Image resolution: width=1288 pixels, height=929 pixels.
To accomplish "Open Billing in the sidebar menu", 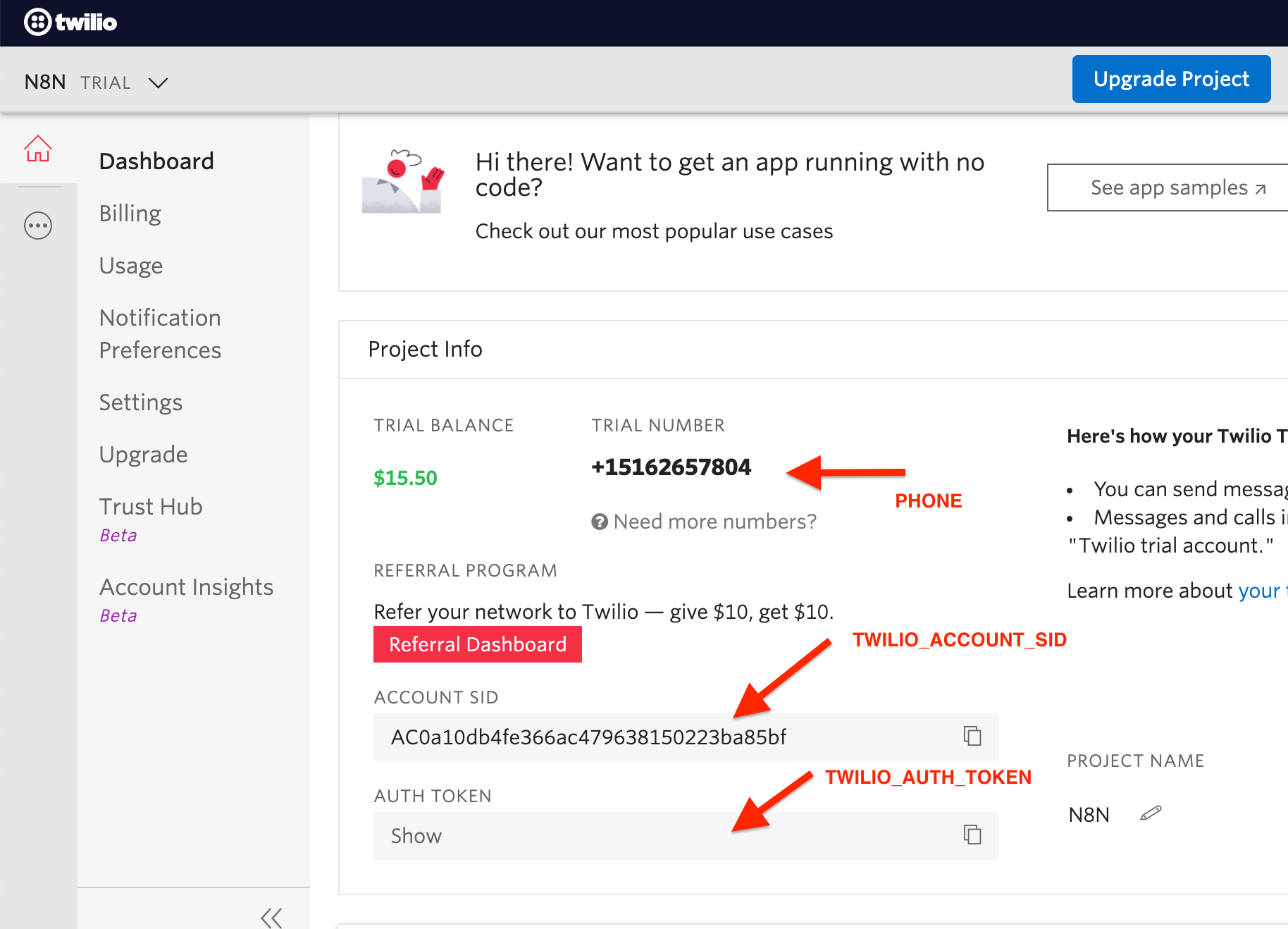I will 130,214.
